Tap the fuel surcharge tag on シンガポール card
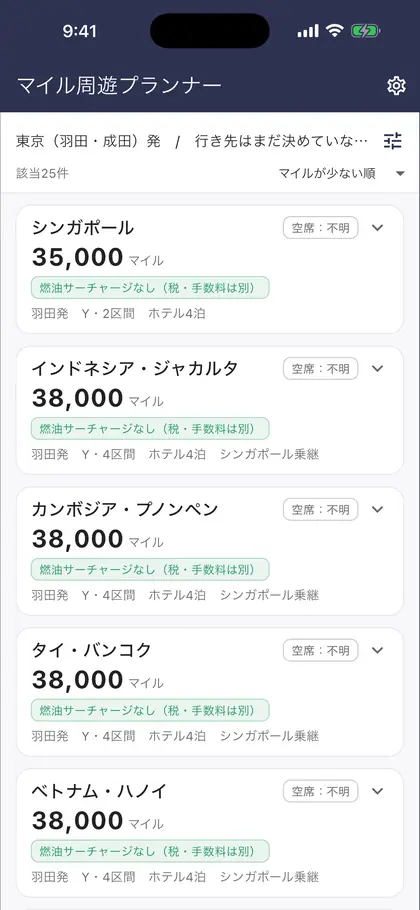This screenshot has height=910, width=420. coord(150,288)
